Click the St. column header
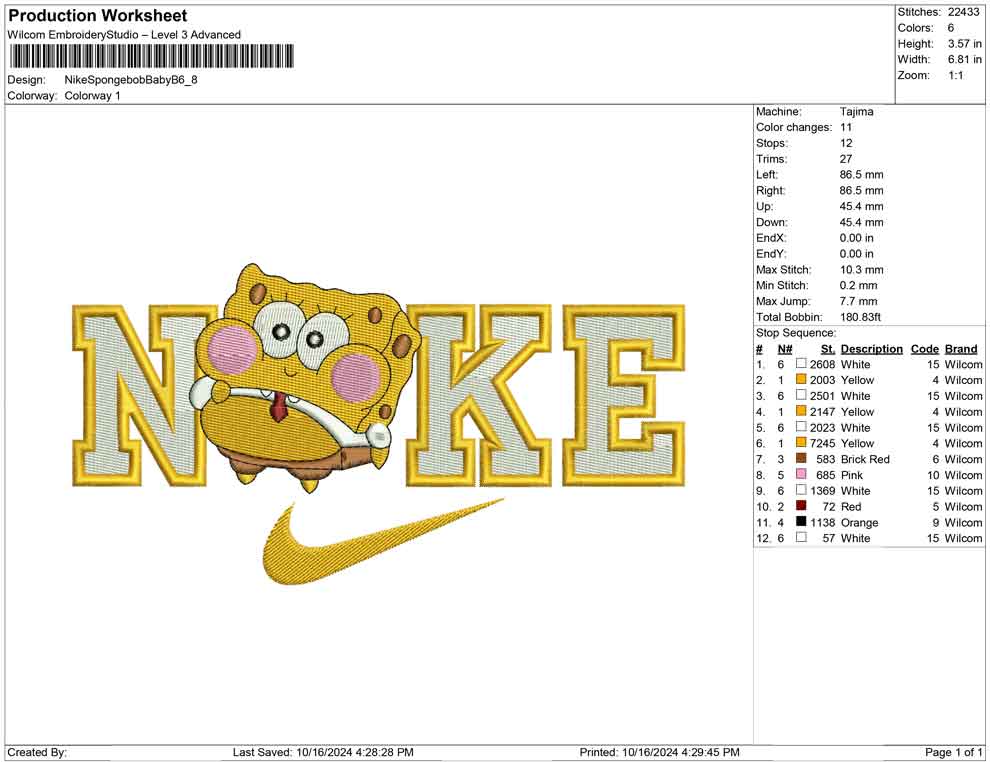990x762 pixels. pyautogui.click(x=828, y=349)
